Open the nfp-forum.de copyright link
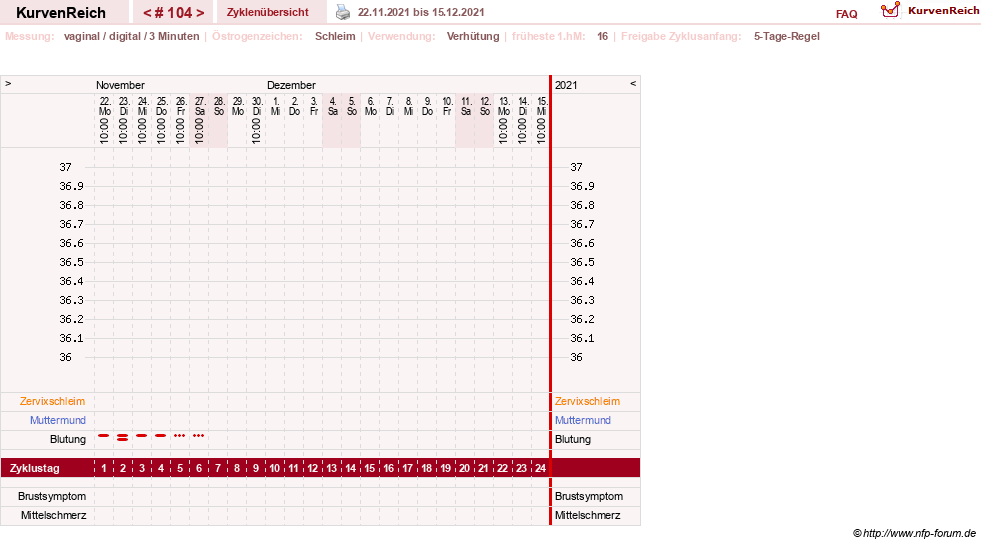 [x=914, y=533]
